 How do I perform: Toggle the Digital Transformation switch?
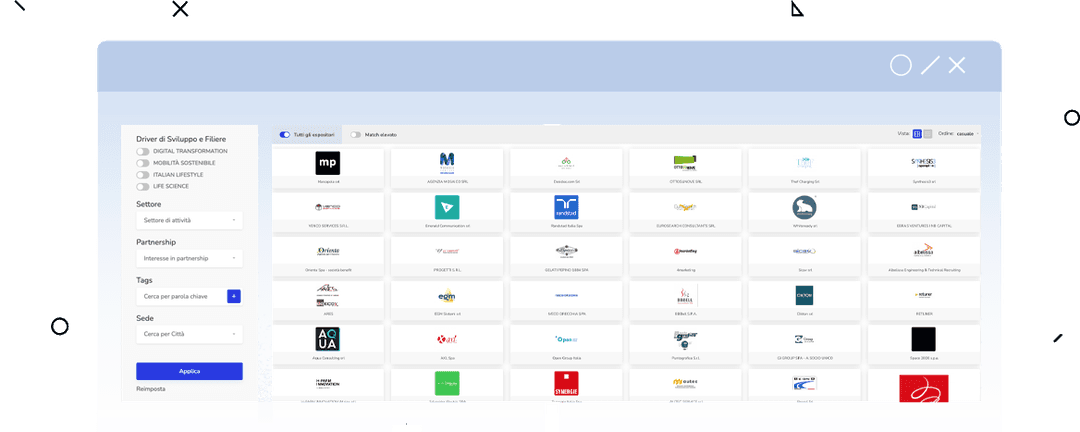[x=143, y=151]
